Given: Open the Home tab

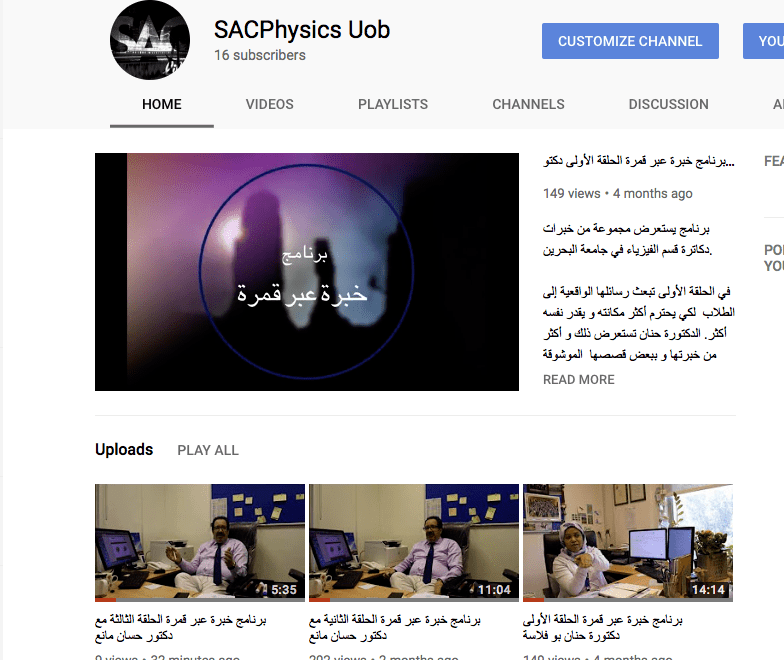Looking at the screenshot, I should [x=162, y=104].
